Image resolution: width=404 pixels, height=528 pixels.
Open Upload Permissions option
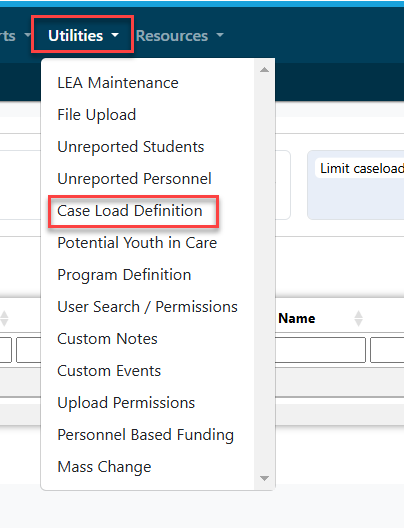pyautogui.click(x=126, y=403)
